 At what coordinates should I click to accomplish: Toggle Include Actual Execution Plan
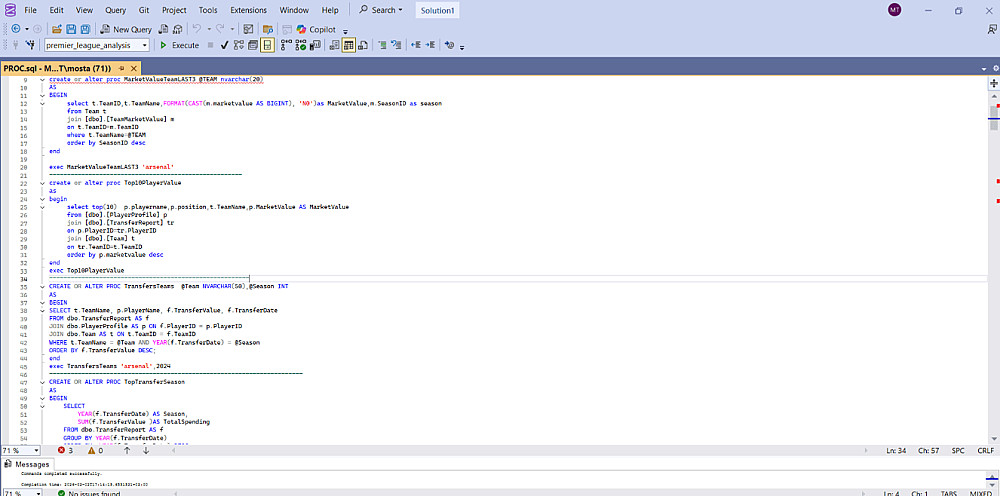click(284, 45)
